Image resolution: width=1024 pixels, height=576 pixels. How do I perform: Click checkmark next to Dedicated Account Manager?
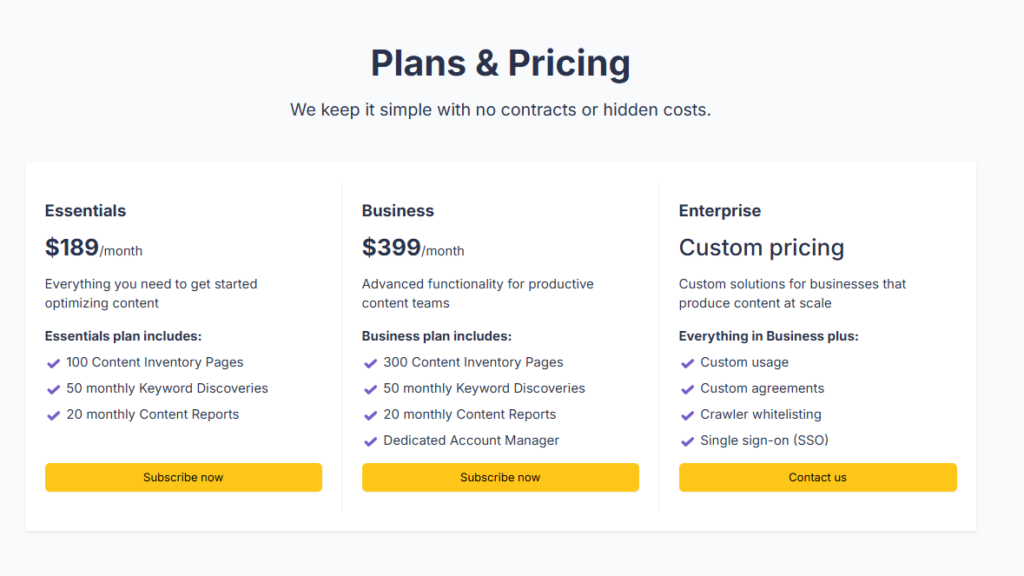[370, 441]
